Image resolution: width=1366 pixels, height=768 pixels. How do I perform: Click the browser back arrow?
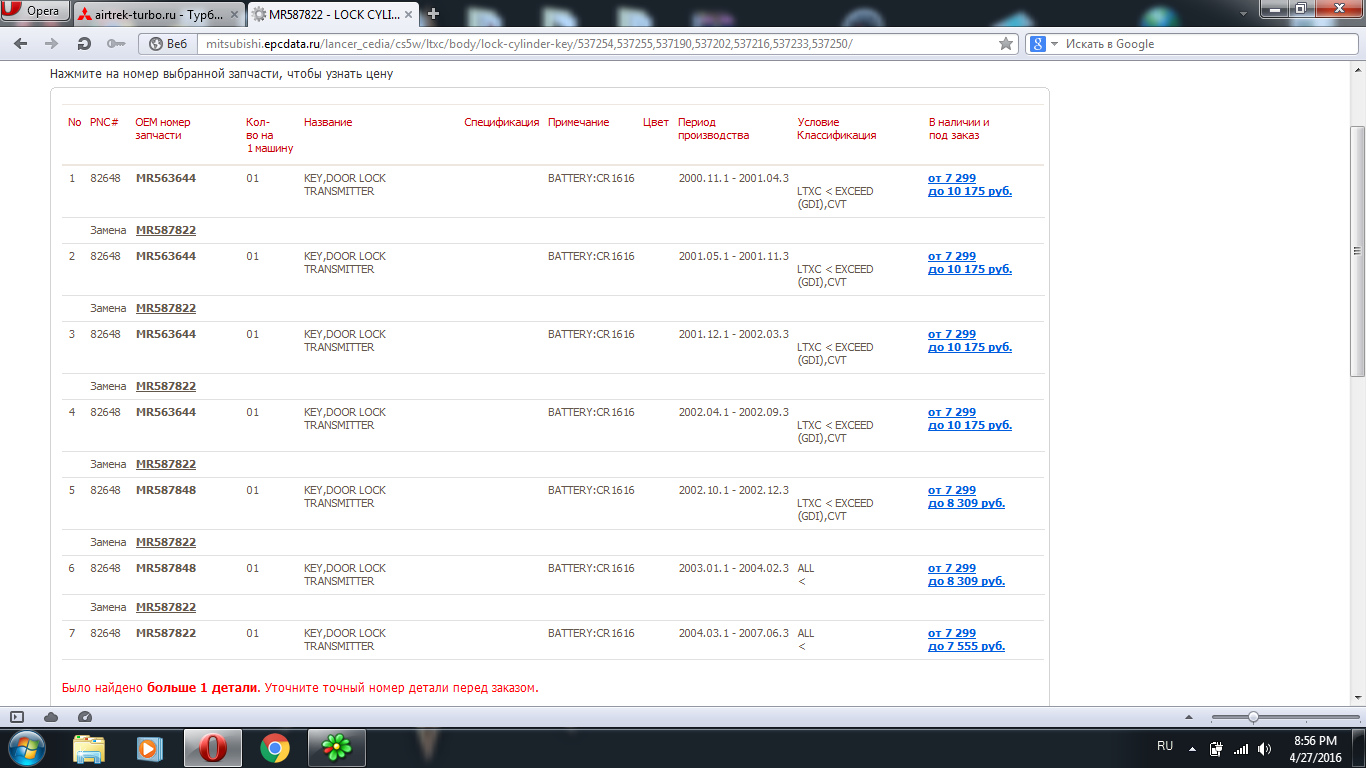21,44
